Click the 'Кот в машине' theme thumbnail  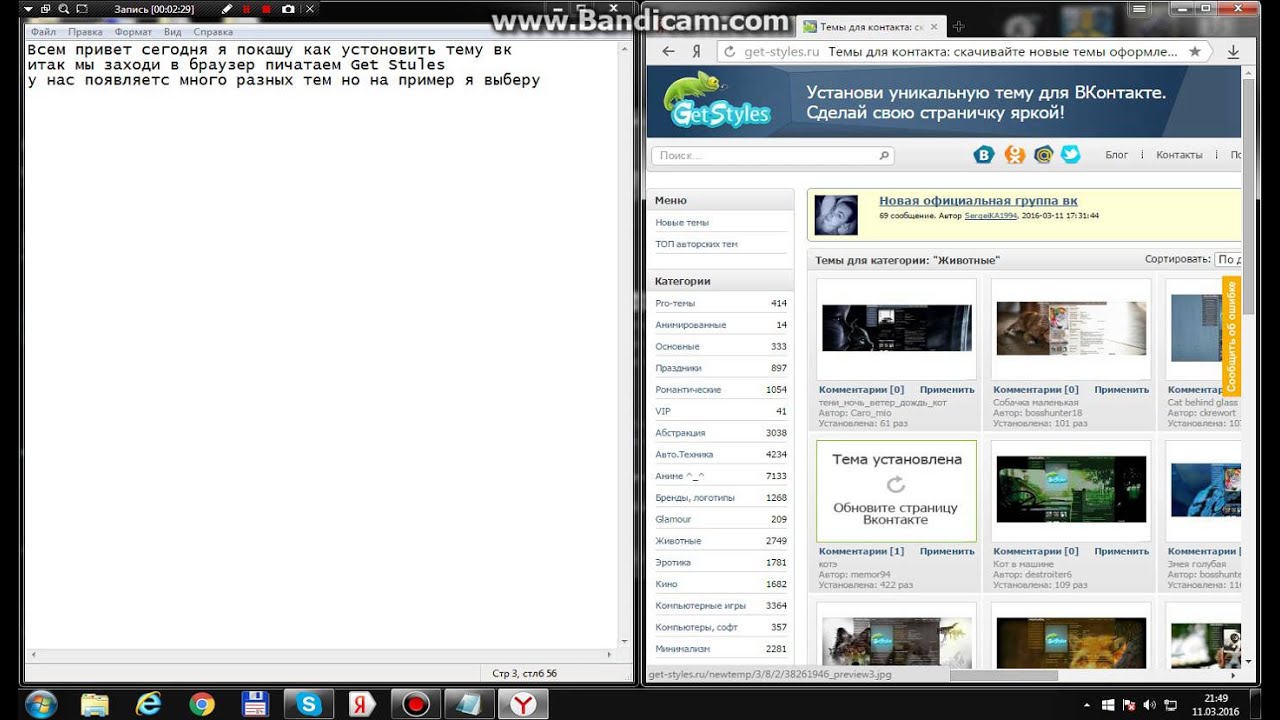(x=1070, y=490)
